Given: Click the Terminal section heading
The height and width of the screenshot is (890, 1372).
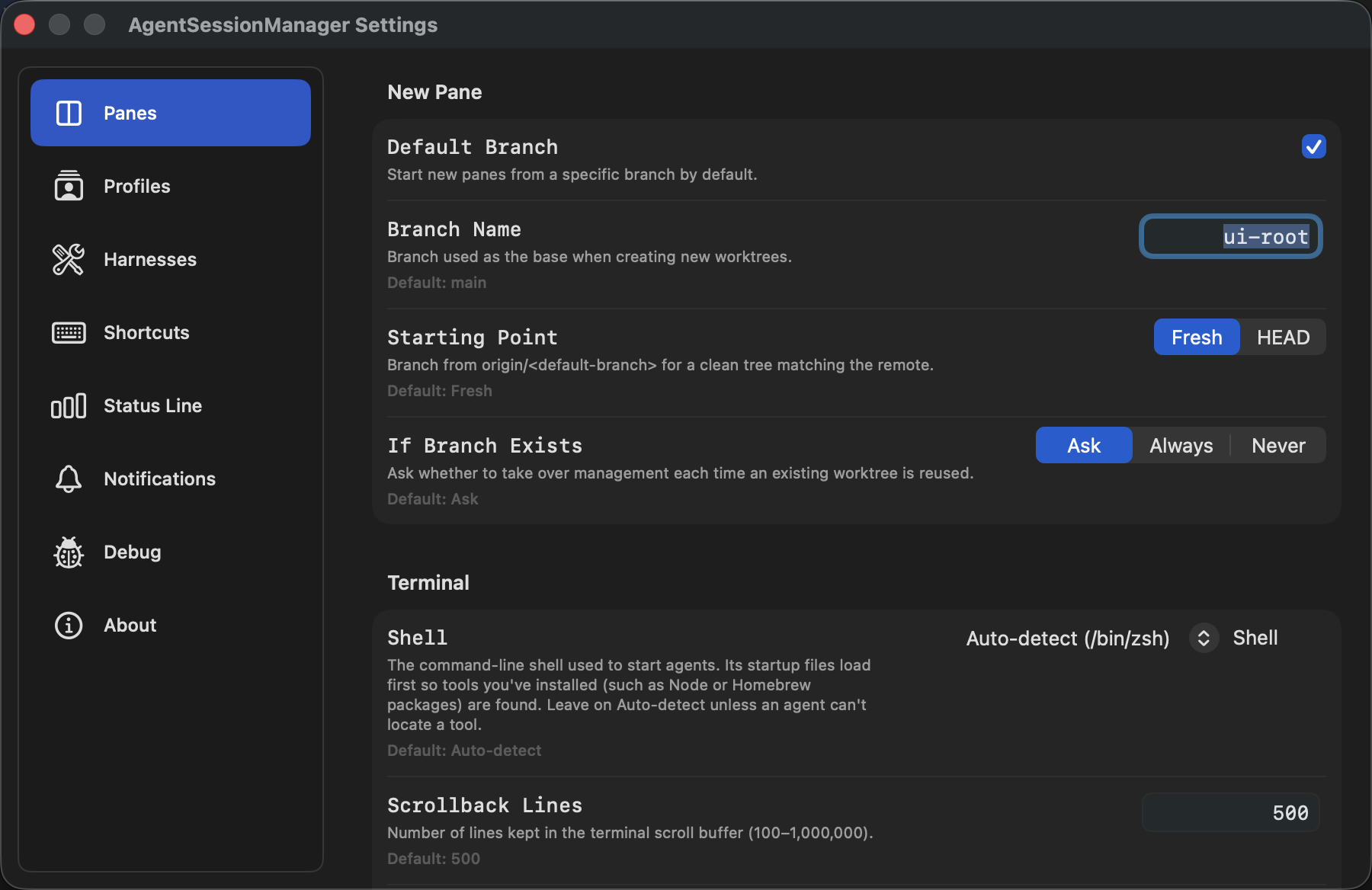Looking at the screenshot, I should click(x=428, y=583).
